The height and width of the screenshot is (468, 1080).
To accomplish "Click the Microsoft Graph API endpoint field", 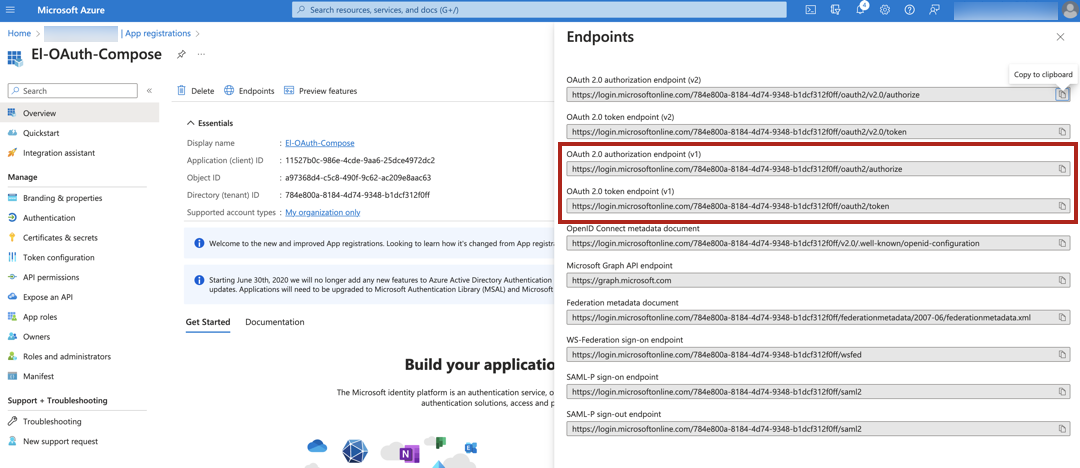I will [x=818, y=280].
